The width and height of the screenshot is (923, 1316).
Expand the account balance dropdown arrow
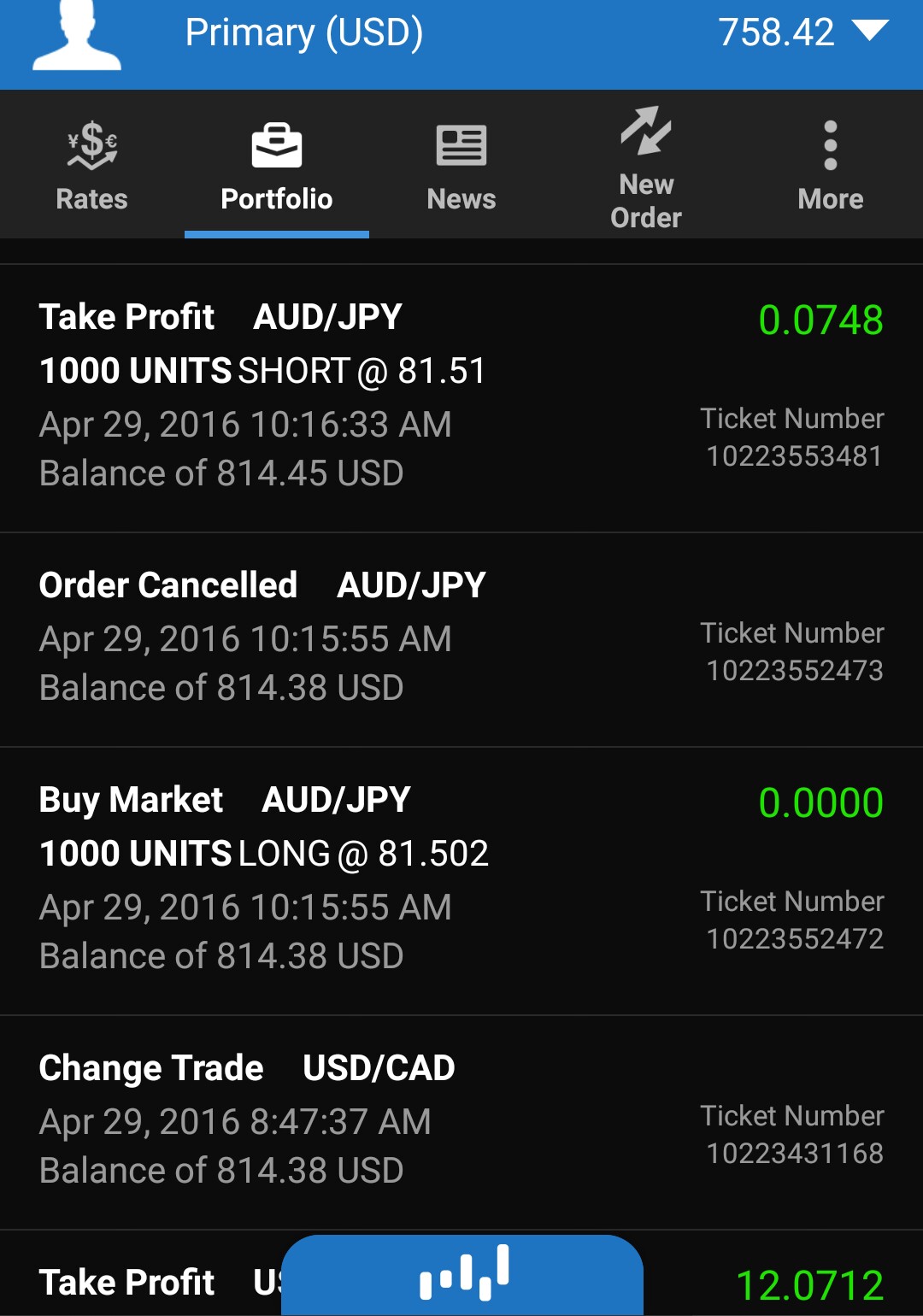coord(871,32)
